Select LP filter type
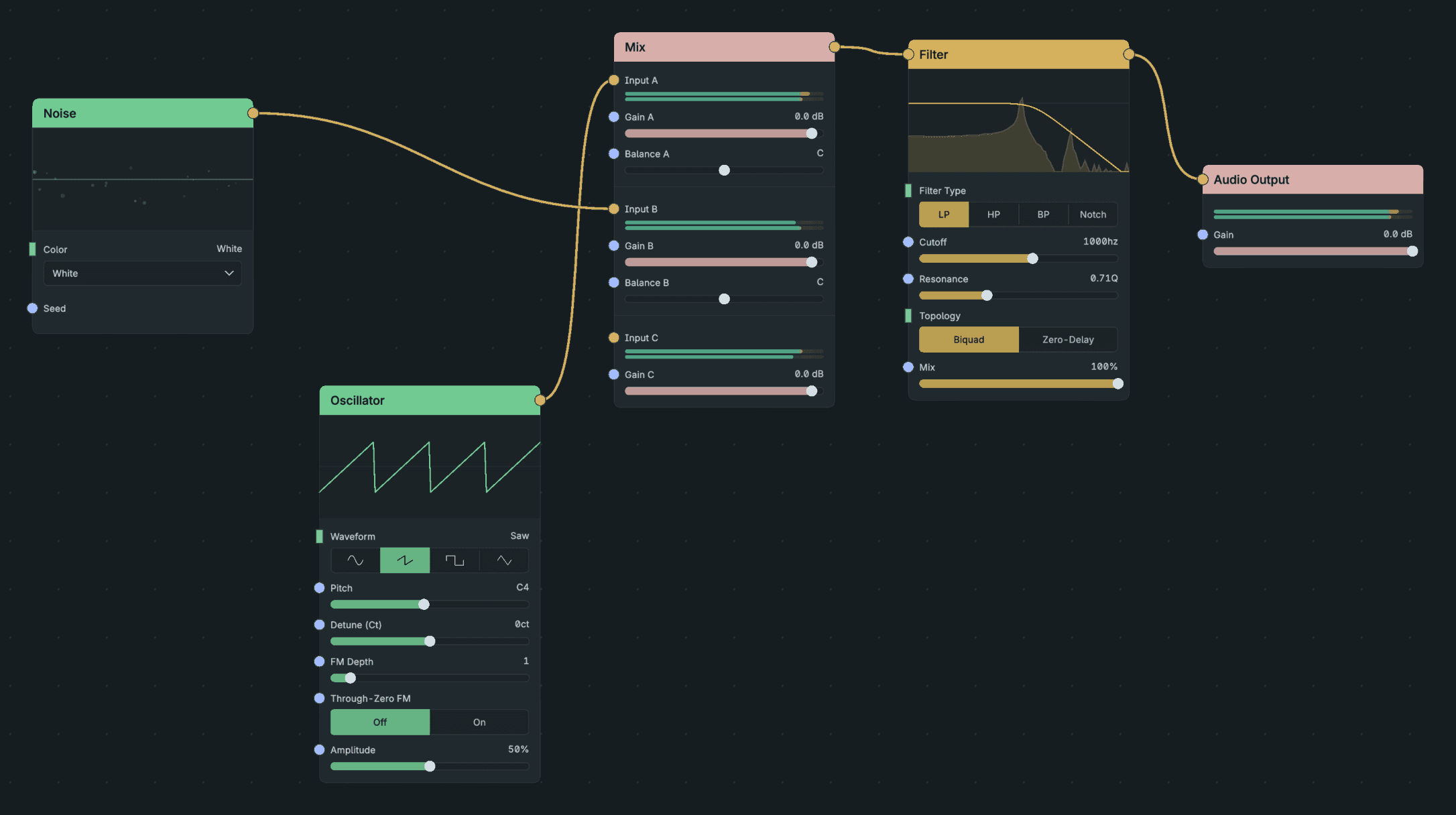Viewport: 1456px width, 815px height. 944,214
